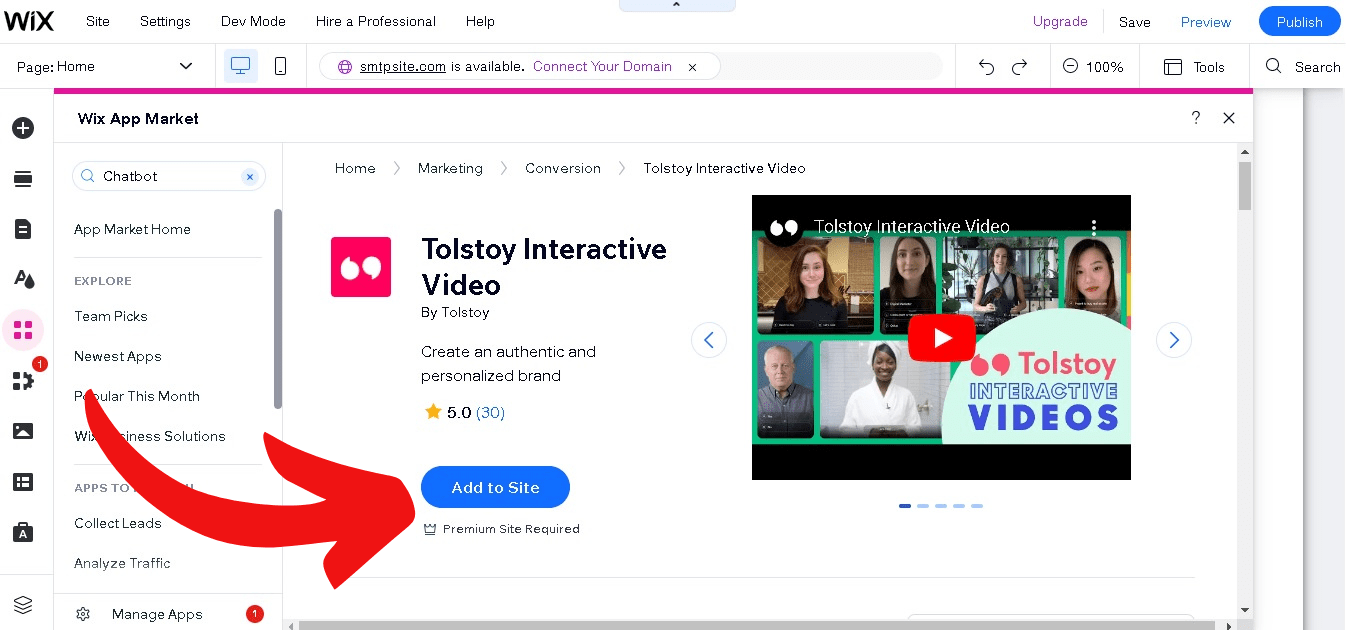The width and height of the screenshot is (1346, 630).
Task: Select Team Picks category
Action: 111,316
